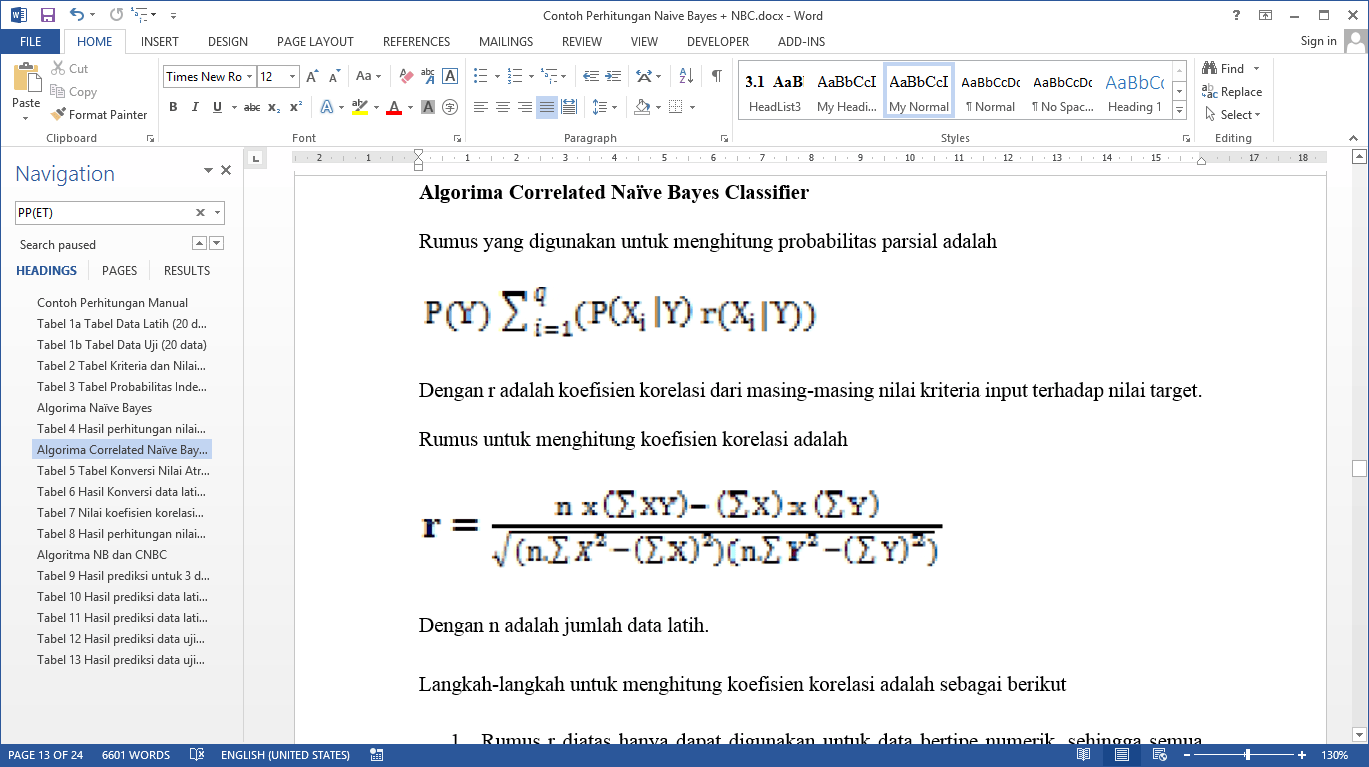Jump to Algoritma NB dan CNBC heading
This screenshot has height=767, width=1369.
(102, 555)
